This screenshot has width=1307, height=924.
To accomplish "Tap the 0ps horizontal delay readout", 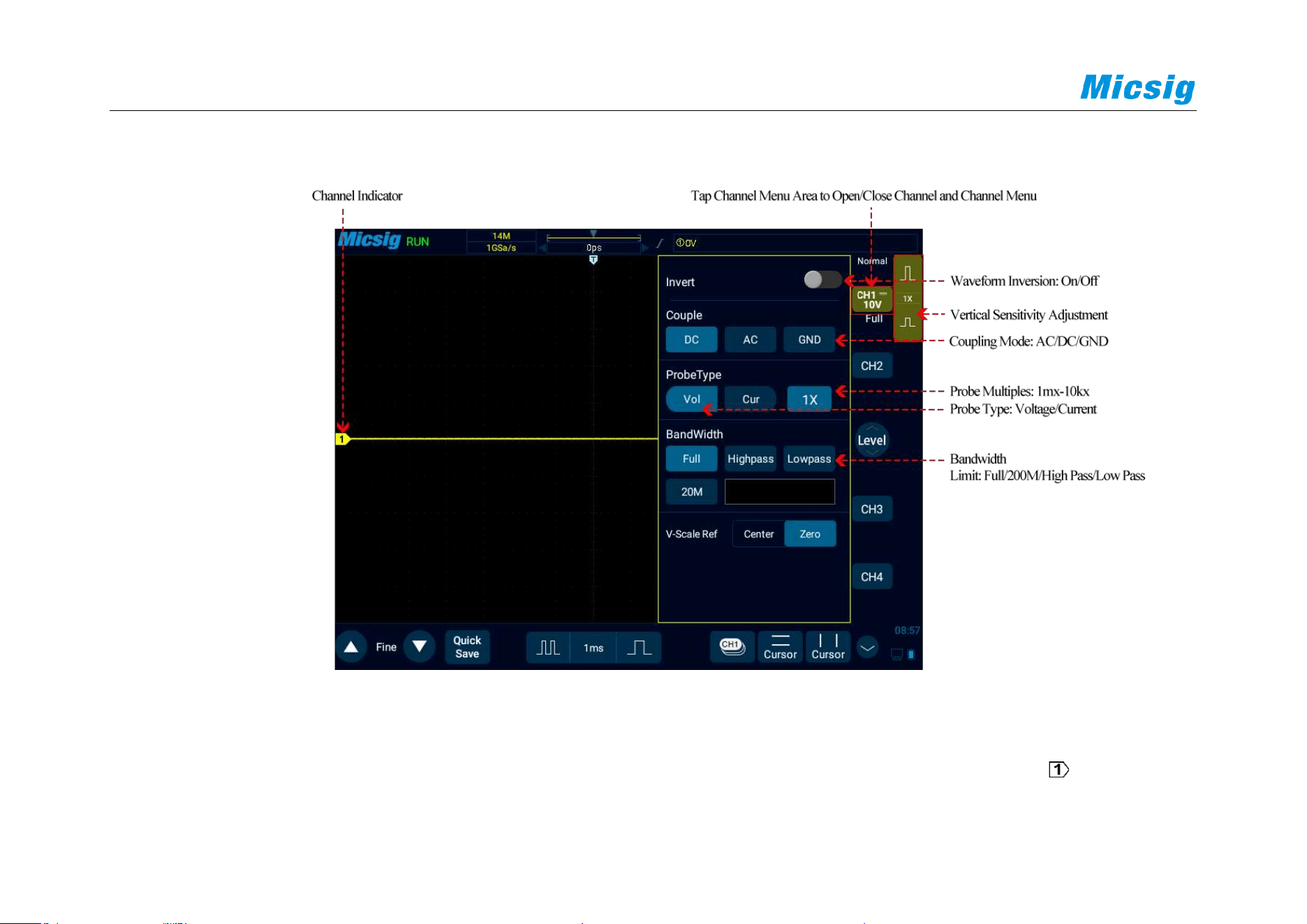I will 593,248.
